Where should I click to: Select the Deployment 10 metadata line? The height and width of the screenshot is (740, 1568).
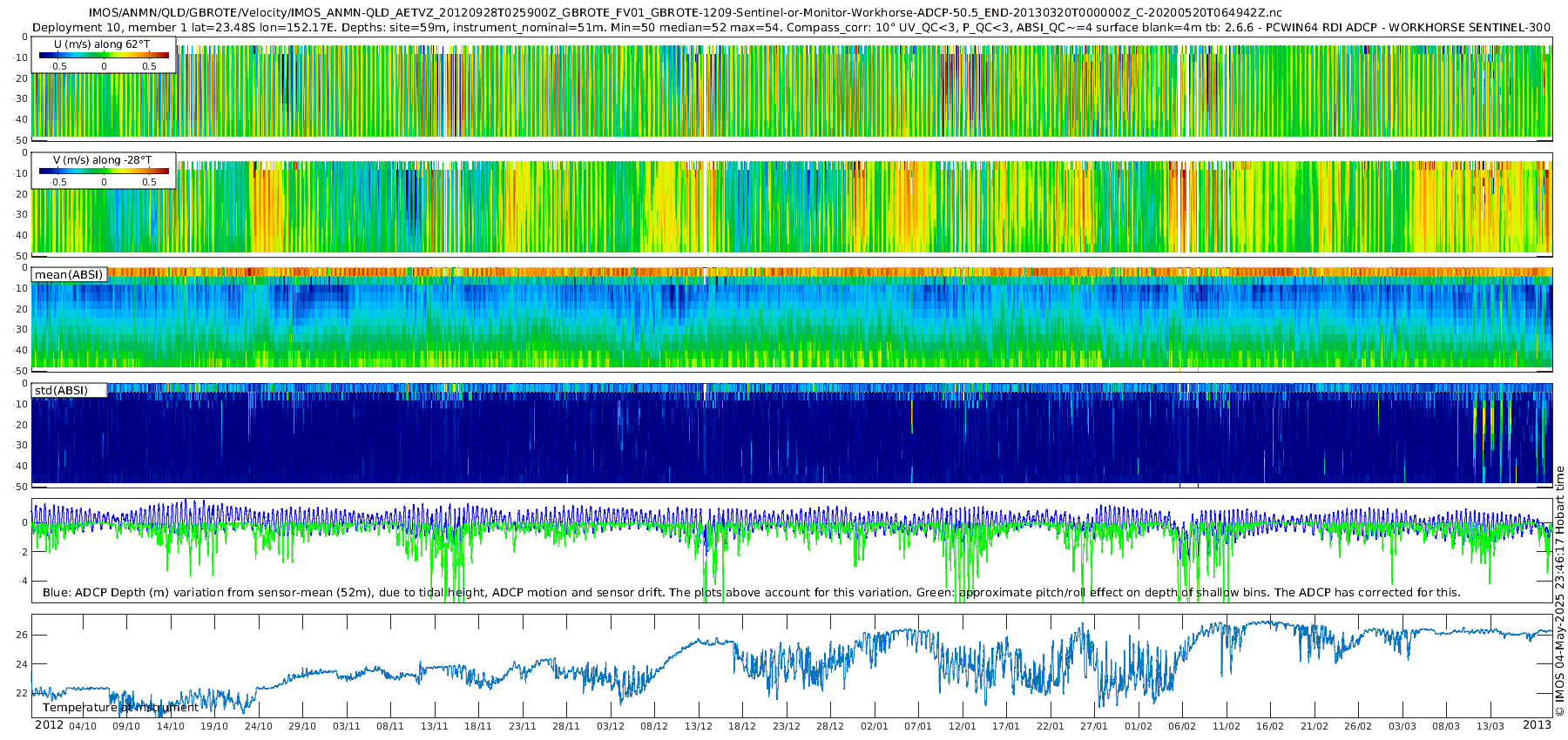[x=791, y=27]
